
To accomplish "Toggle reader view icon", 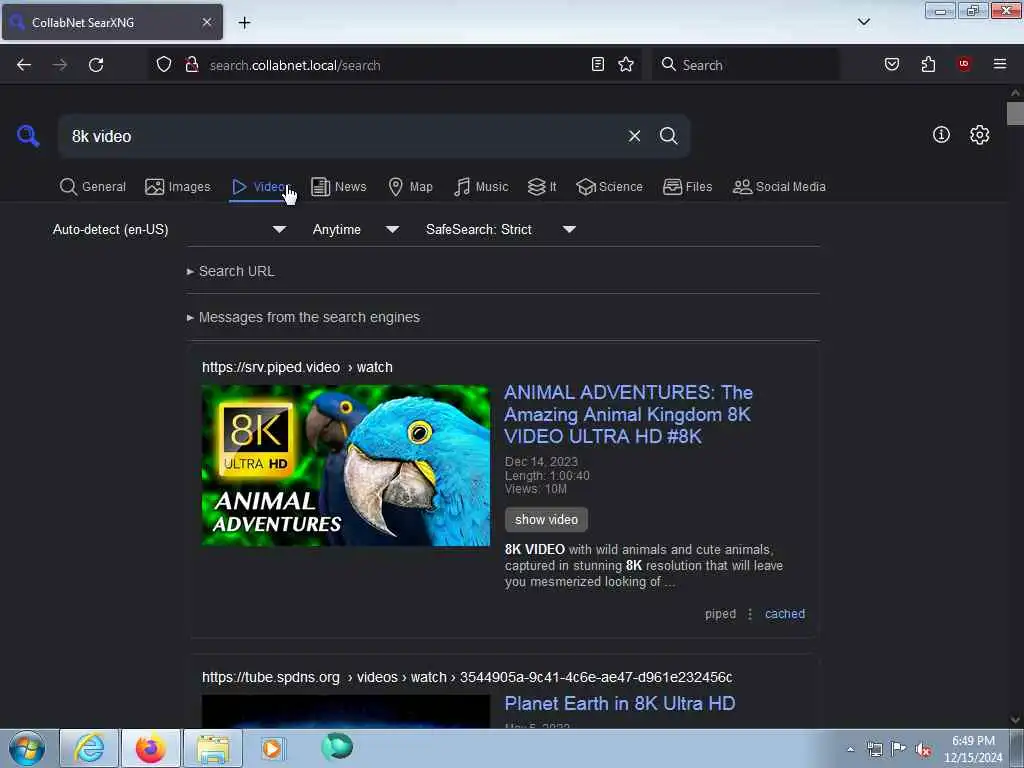I will [x=598, y=64].
